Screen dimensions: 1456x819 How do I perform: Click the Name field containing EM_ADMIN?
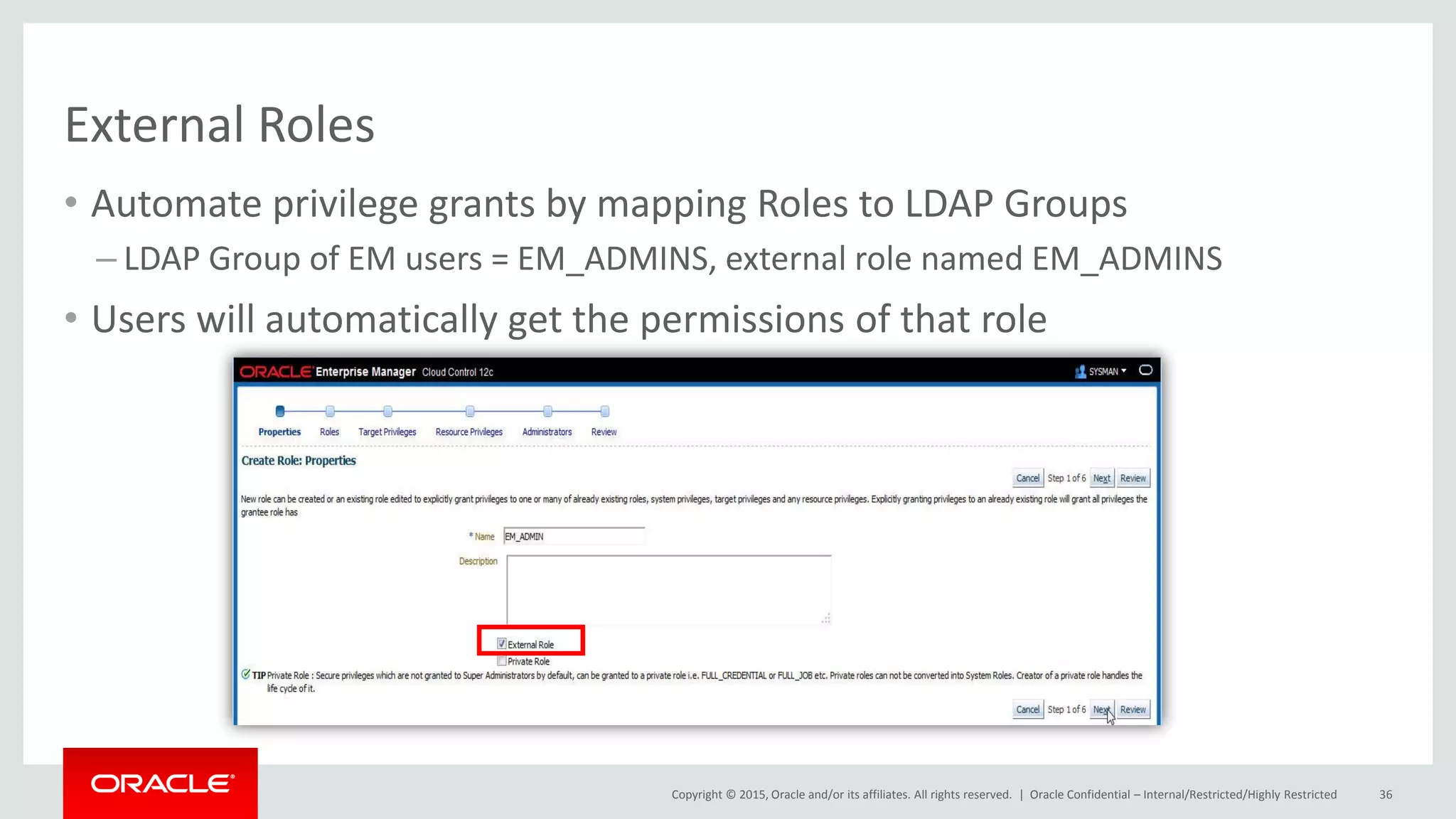(x=574, y=536)
